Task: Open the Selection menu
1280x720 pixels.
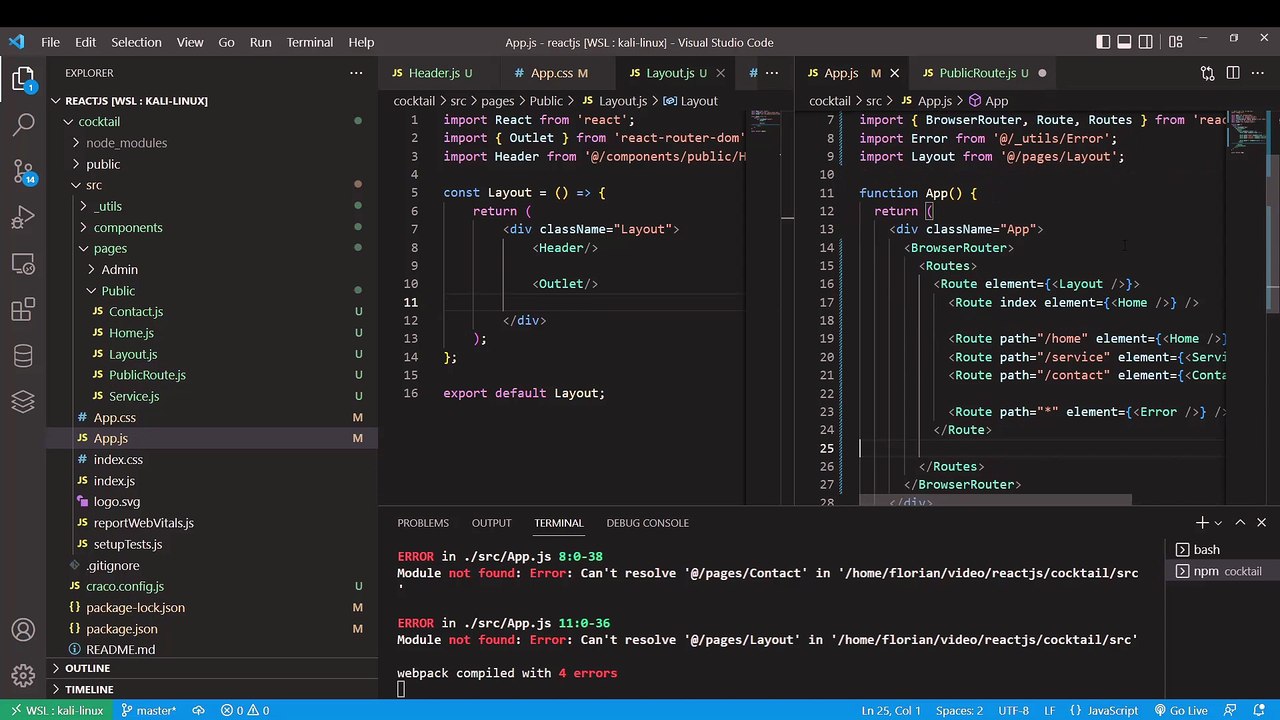Action: (136, 42)
